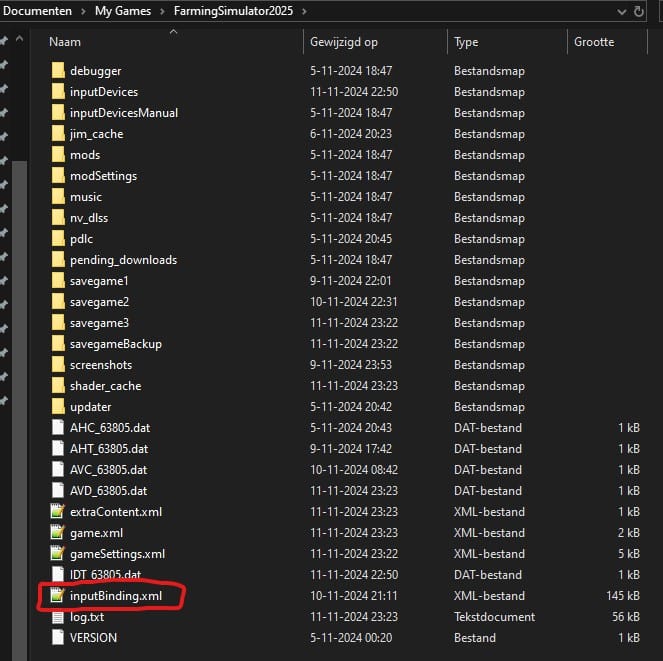Refresh the folder with the reload icon

(x=638, y=11)
